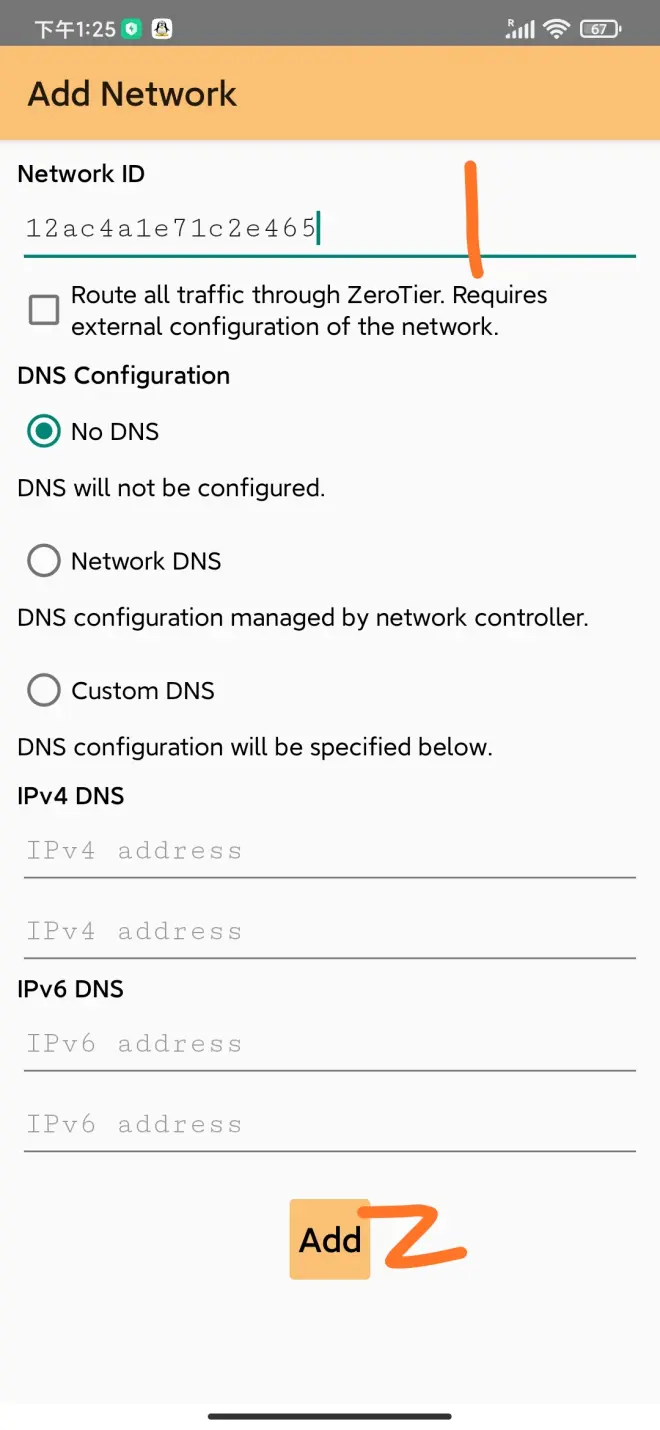Viewport: 660px width, 1430px height.
Task: Select the No DNS radio option
Action: tap(44, 431)
